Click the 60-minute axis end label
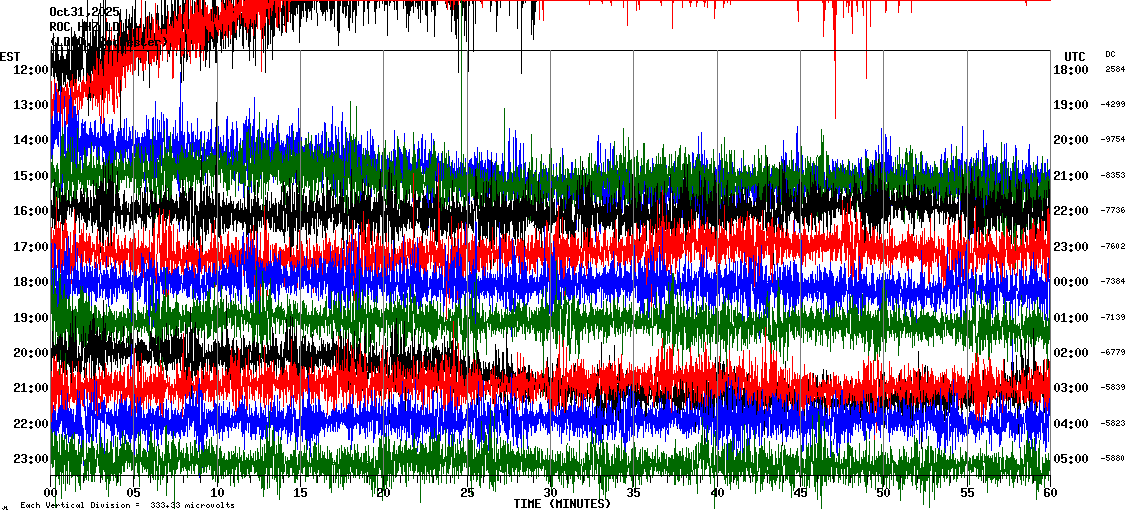Screen dimensions: 1130x519 point(1049,492)
